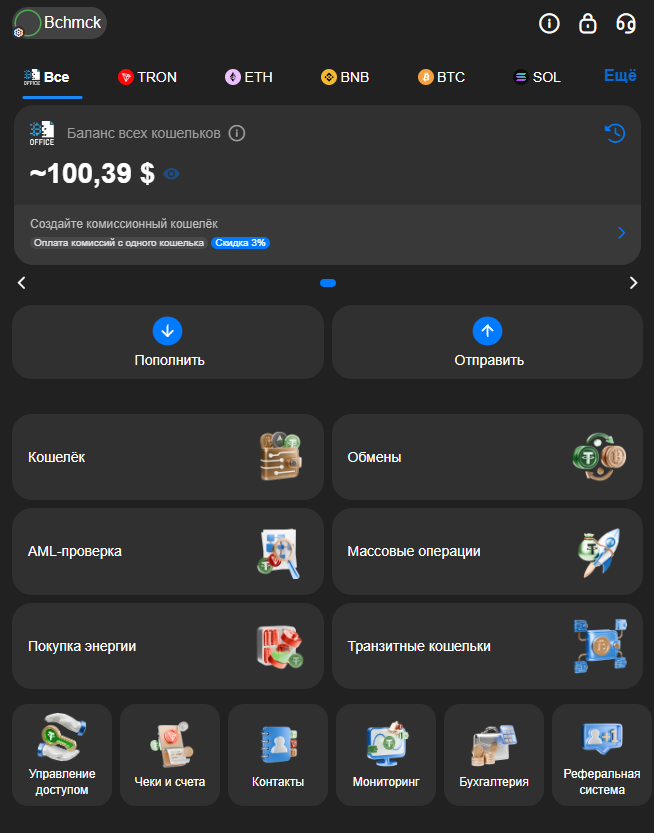Click the blue up-arrow send icon
This screenshot has height=833, width=654.
click(487, 331)
